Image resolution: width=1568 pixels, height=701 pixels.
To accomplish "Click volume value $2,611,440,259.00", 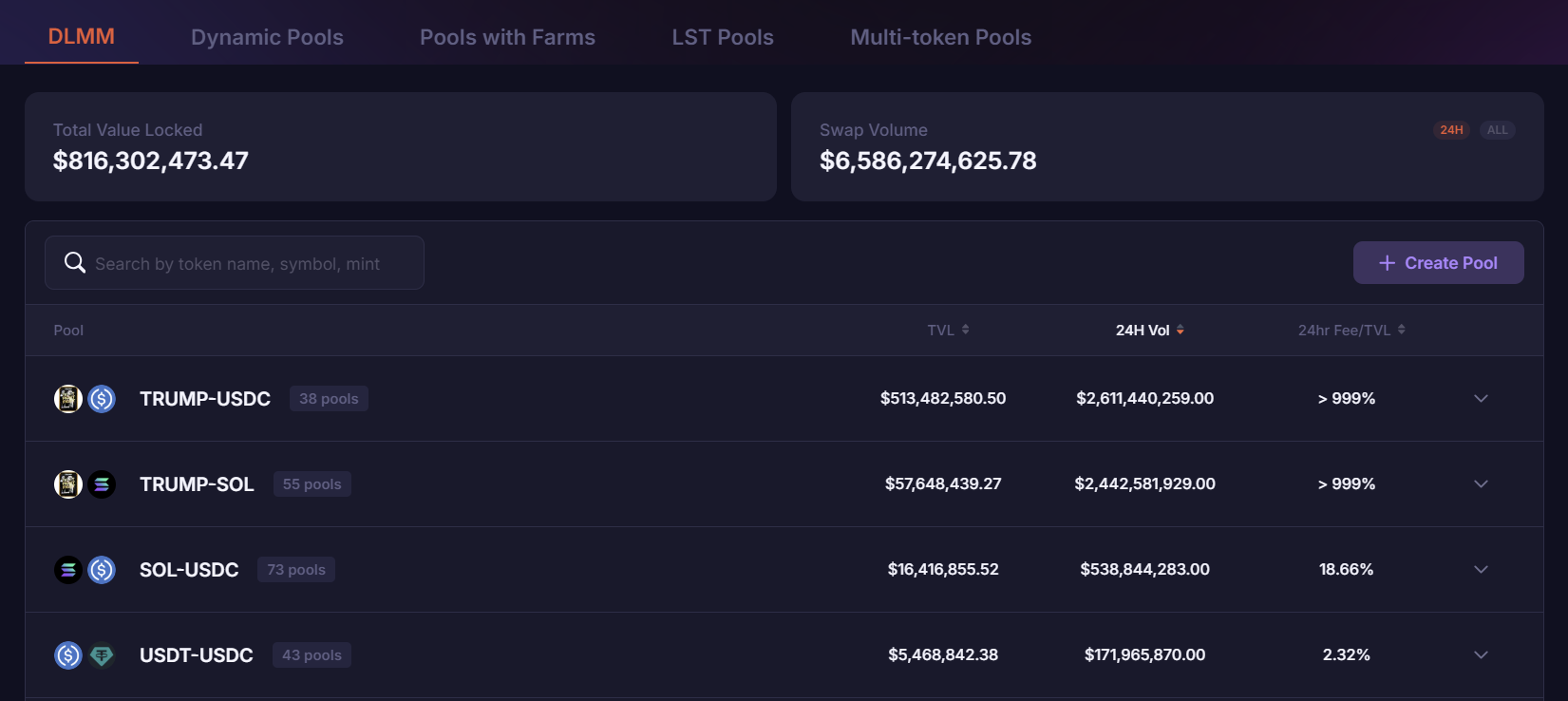I will point(1144,399).
